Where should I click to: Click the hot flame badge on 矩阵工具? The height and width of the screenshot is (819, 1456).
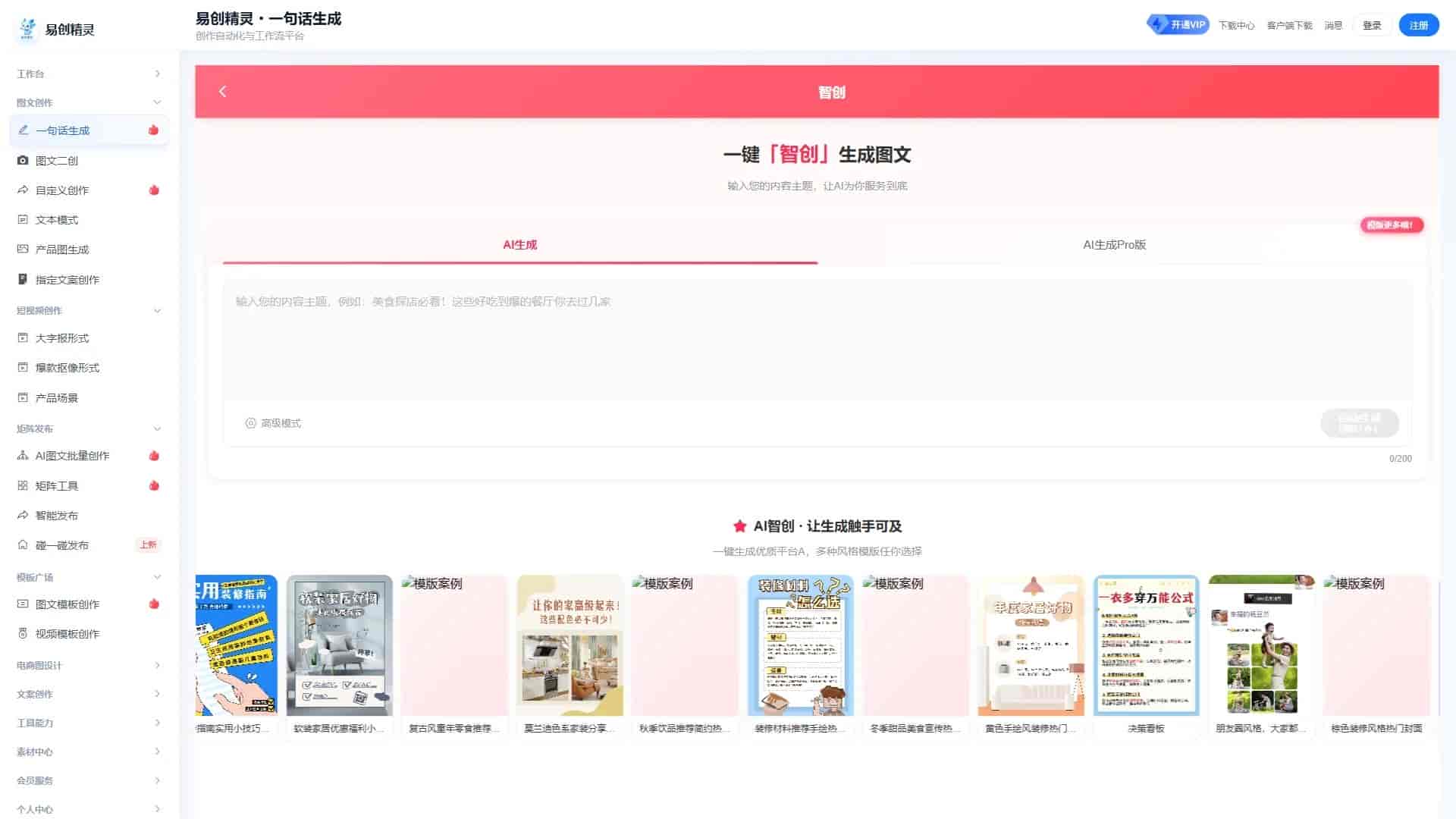click(x=154, y=486)
